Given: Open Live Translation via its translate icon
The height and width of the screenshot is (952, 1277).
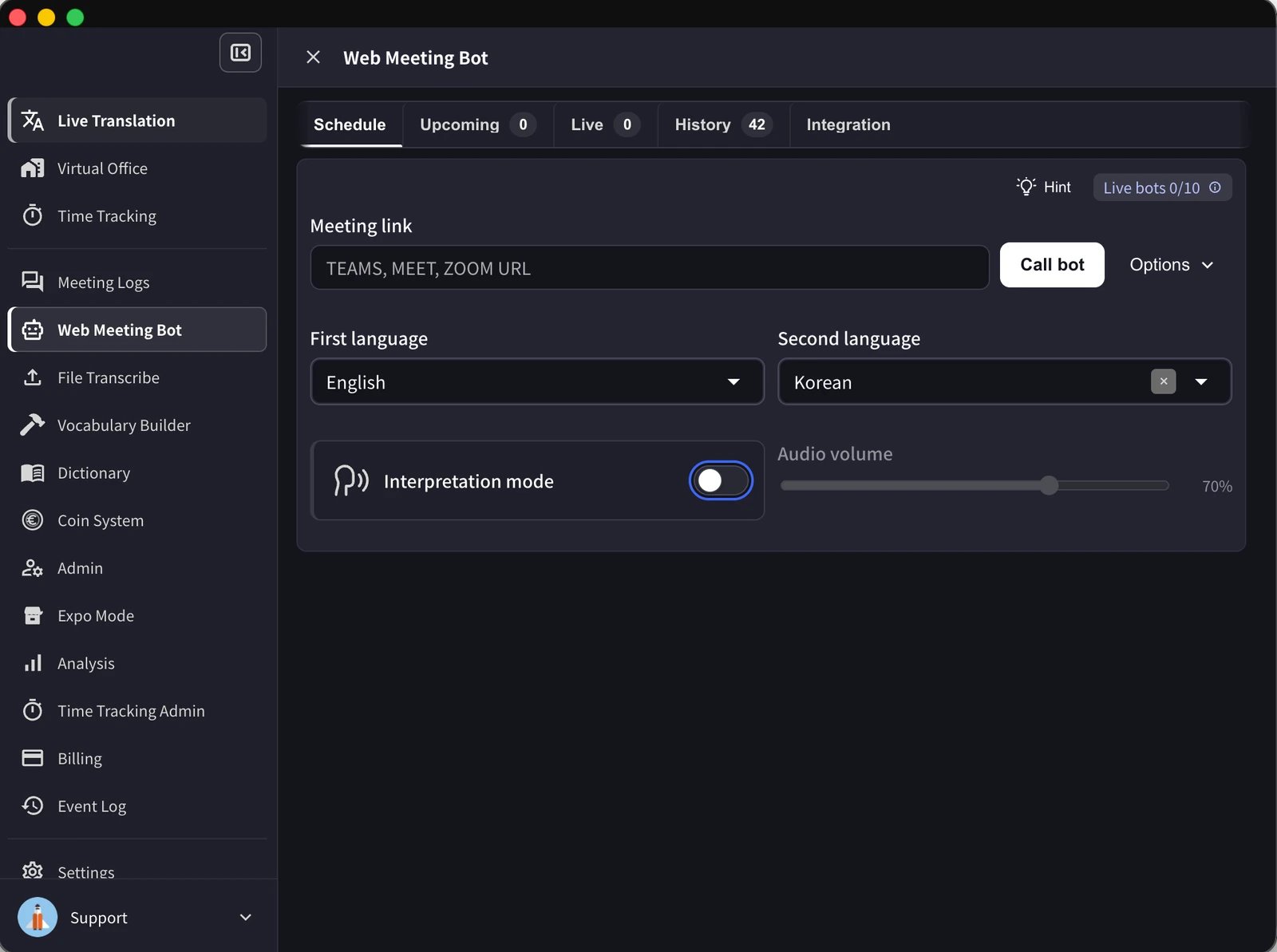Looking at the screenshot, I should coord(33,120).
